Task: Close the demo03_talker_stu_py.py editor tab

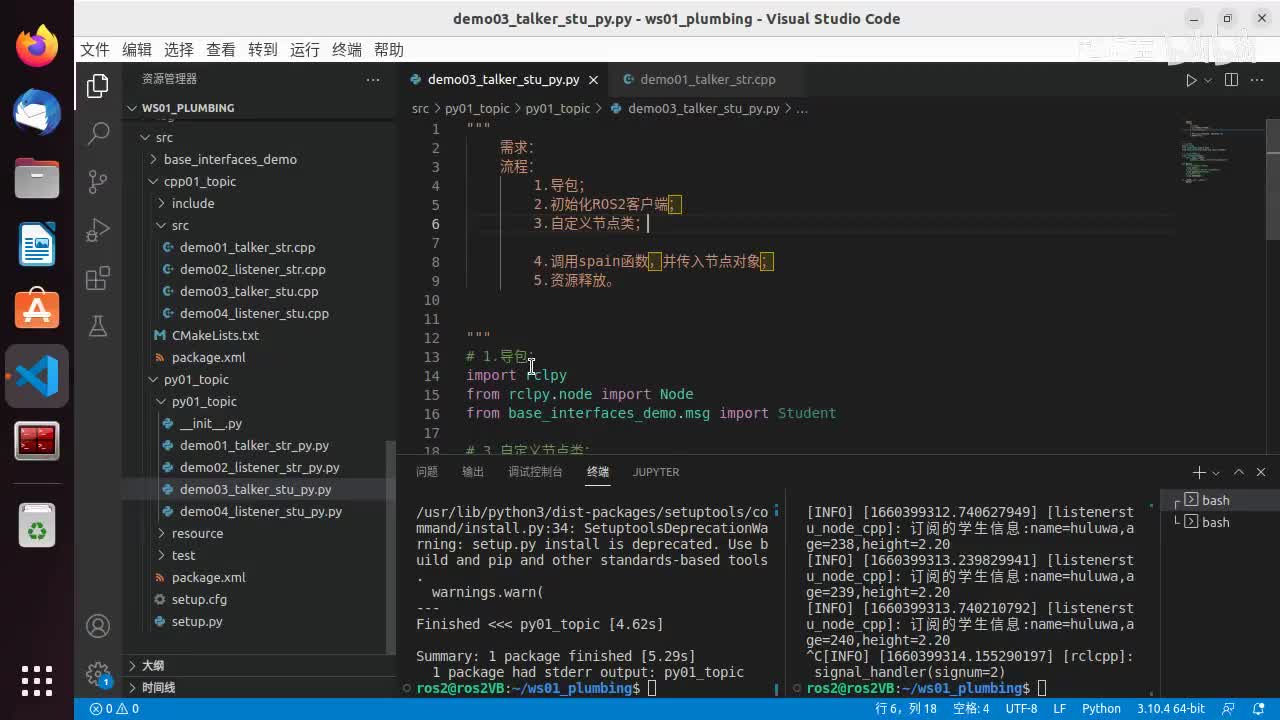Action: 593,80
